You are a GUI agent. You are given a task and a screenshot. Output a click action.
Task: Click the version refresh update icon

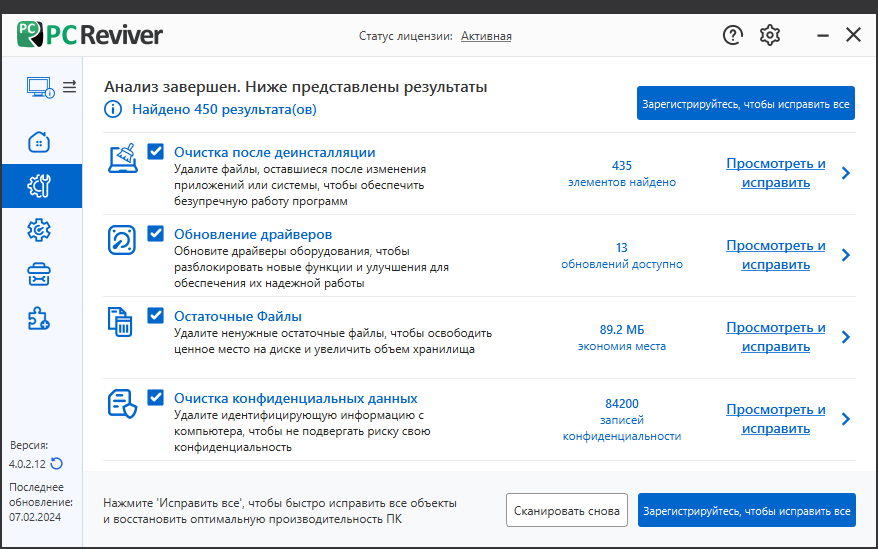(57, 464)
